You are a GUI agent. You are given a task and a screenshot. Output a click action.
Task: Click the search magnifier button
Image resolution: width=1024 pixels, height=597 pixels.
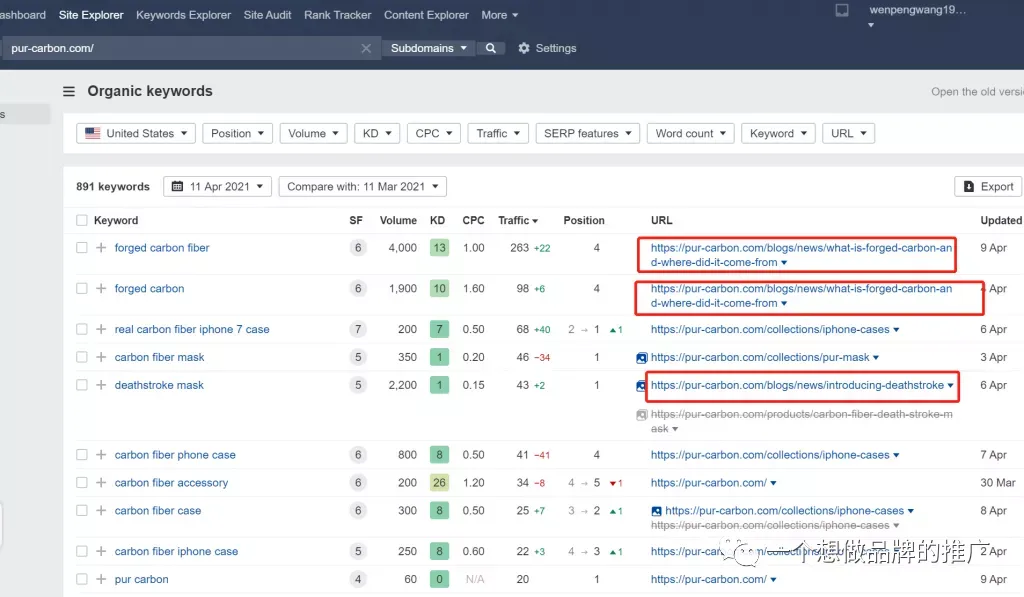point(490,48)
